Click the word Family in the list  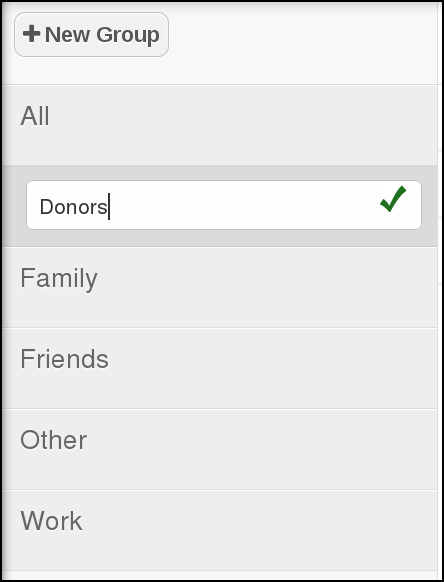pyautogui.click(x=59, y=278)
